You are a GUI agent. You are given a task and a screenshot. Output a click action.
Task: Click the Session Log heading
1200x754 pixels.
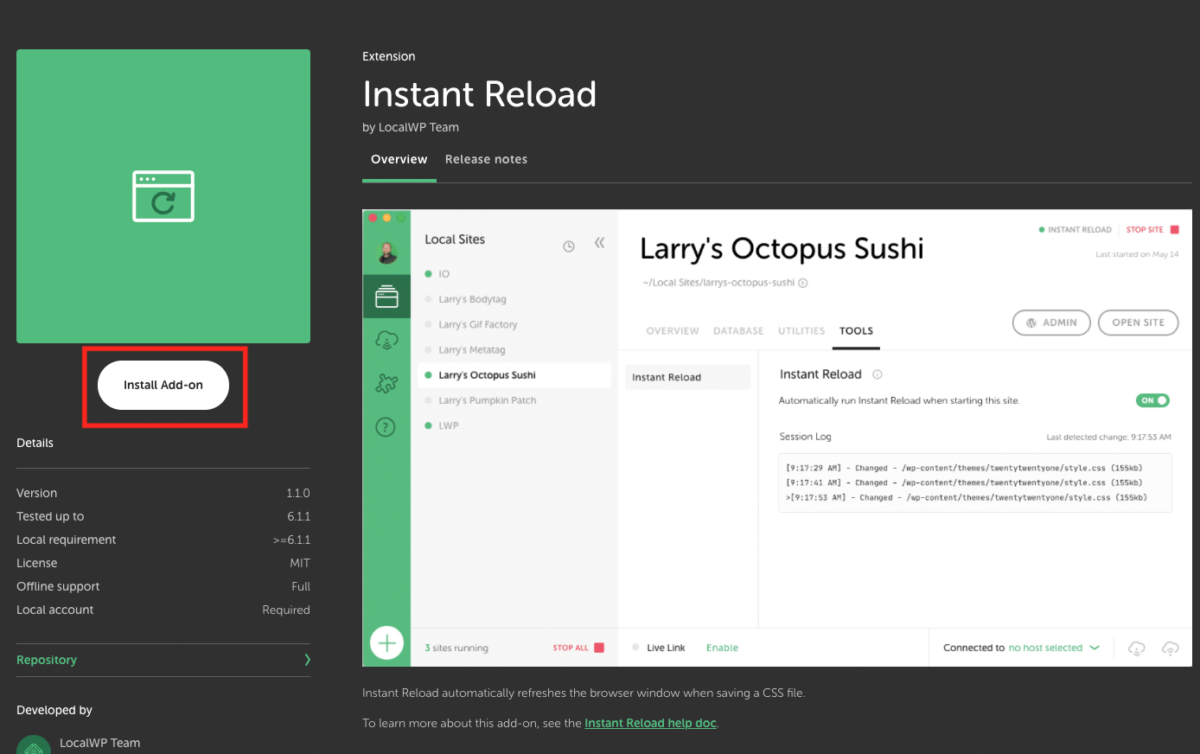[805, 437]
